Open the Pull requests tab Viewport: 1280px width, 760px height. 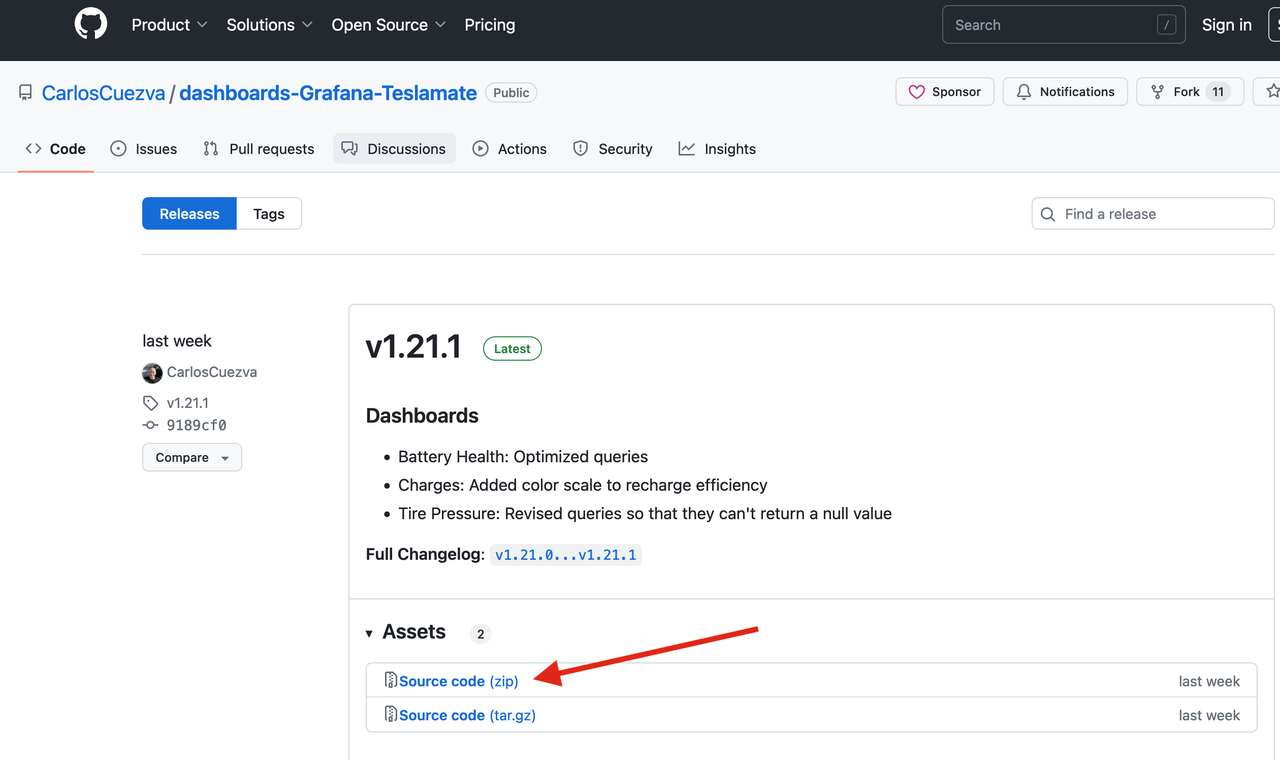[259, 149]
